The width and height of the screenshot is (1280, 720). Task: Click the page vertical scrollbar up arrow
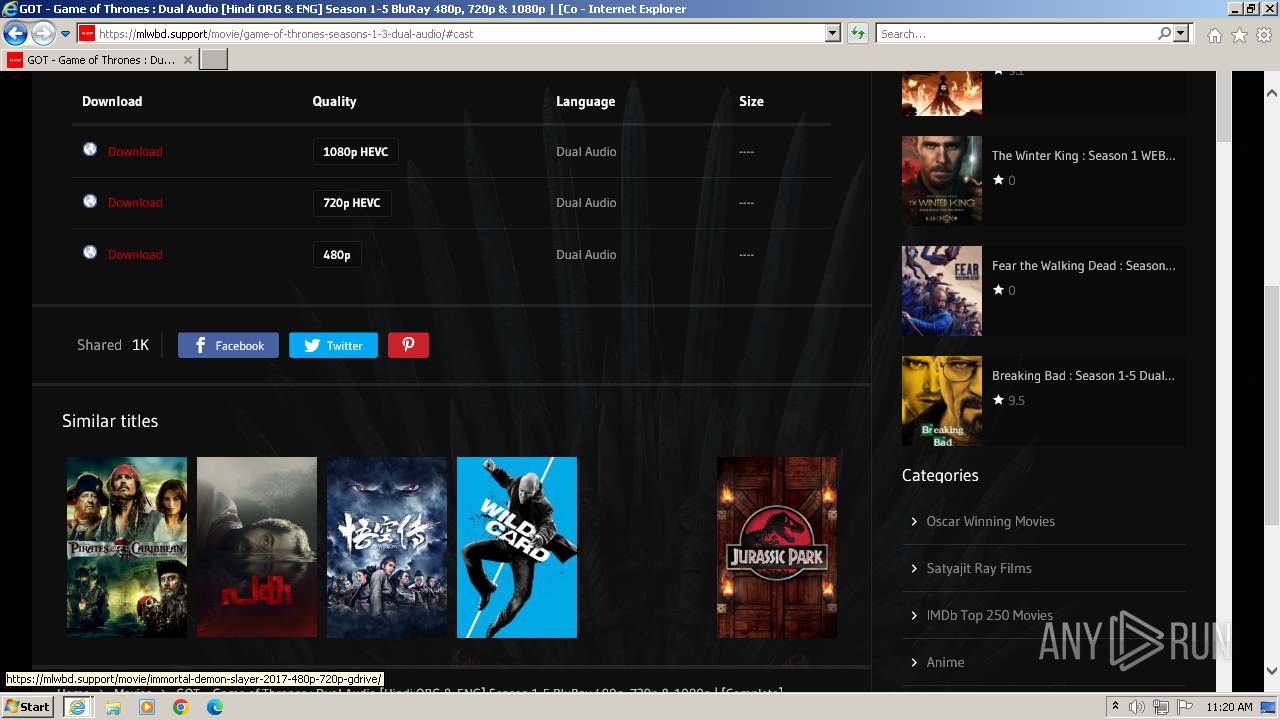pos(1272,91)
